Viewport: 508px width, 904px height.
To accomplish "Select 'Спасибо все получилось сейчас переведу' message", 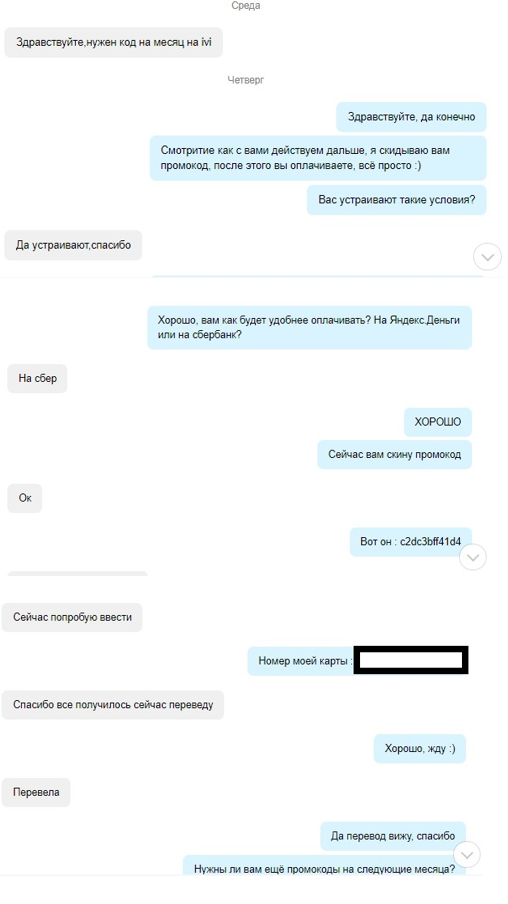I will [x=113, y=705].
